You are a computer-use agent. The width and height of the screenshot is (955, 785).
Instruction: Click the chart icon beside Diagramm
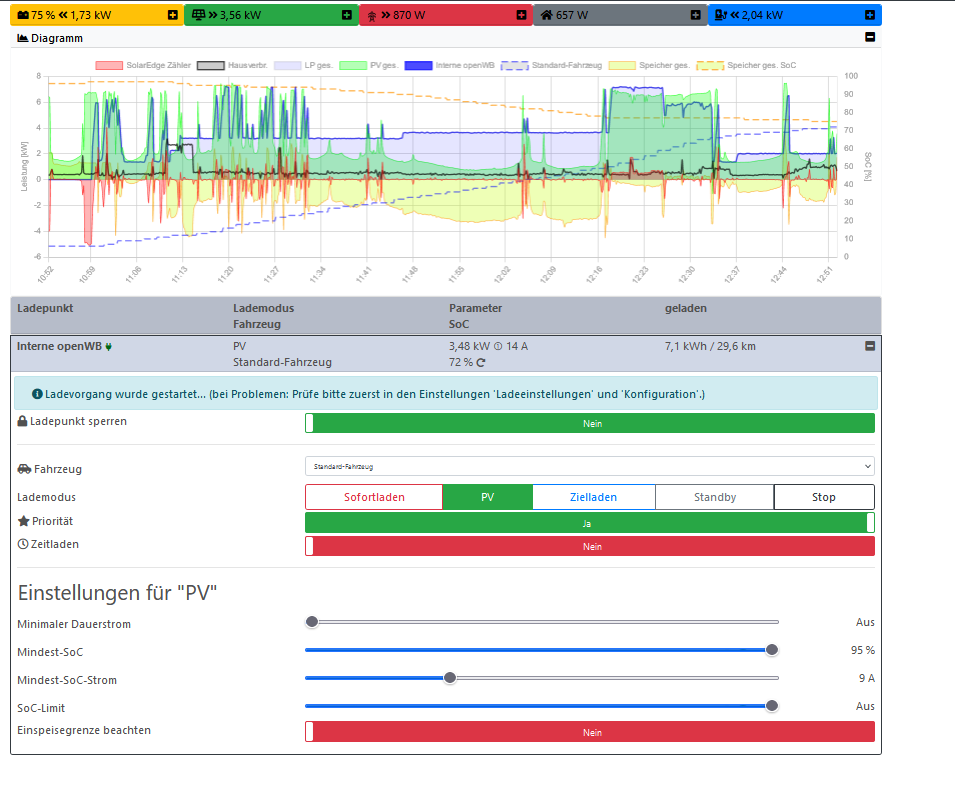pyautogui.click(x=23, y=38)
